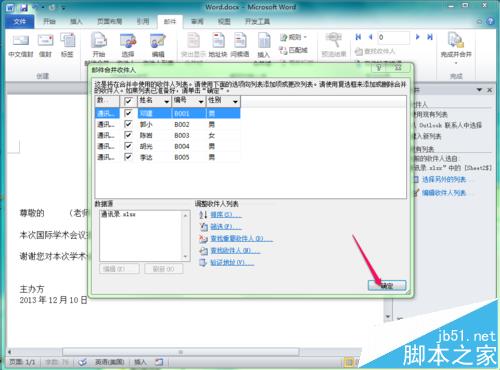
Task: Click the 确定 button in dialog
Action: pos(387,285)
